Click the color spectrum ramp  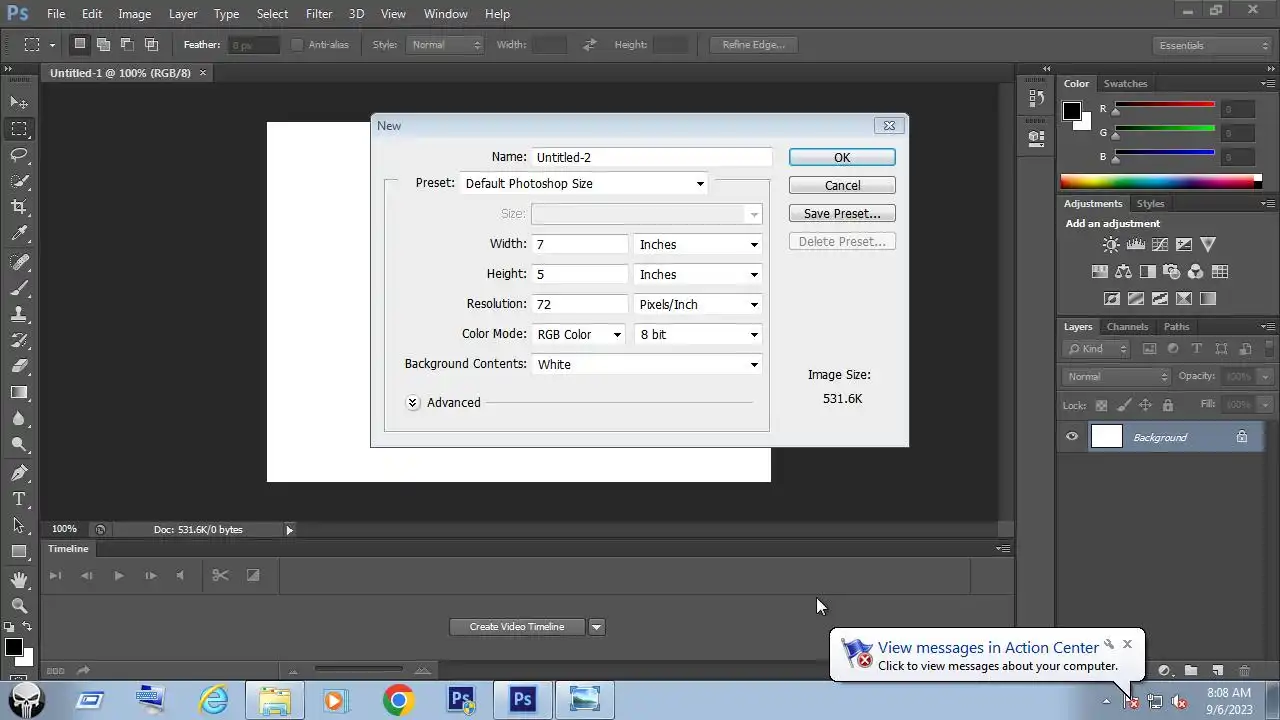pyautogui.click(x=1160, y=181)
